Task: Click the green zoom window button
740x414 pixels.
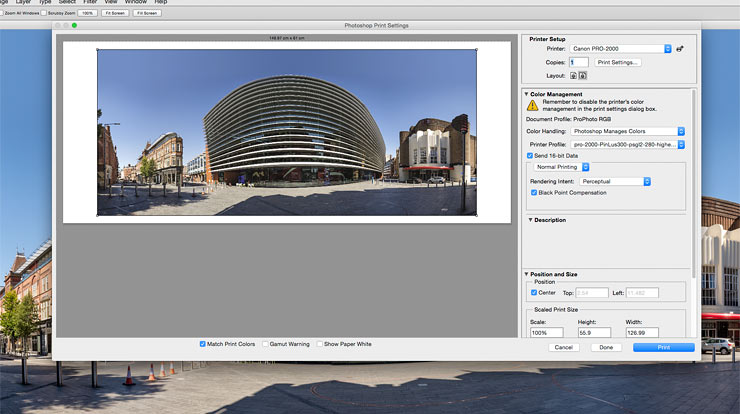Action: [74, 25]
